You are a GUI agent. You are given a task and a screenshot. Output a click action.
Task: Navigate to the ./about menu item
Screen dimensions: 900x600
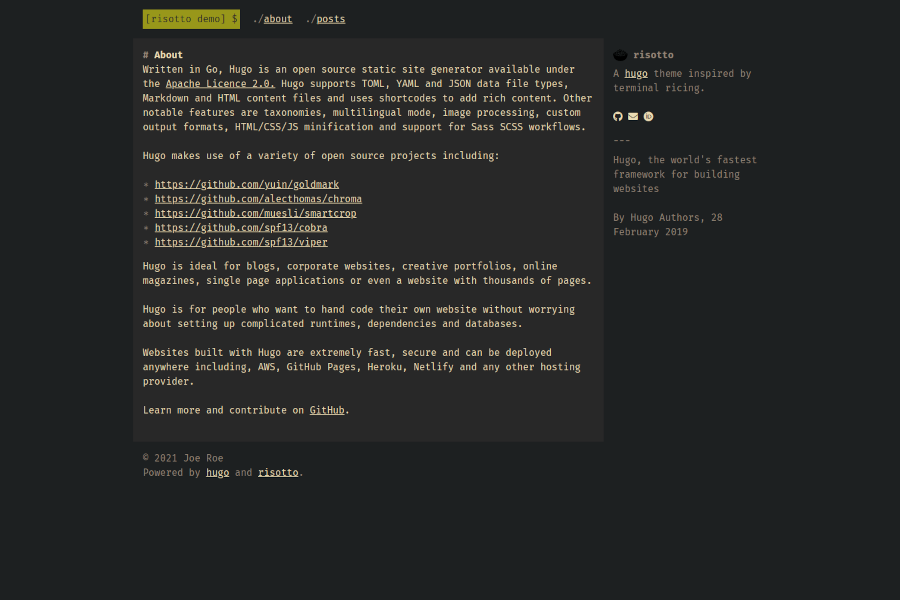click(277, 19)
